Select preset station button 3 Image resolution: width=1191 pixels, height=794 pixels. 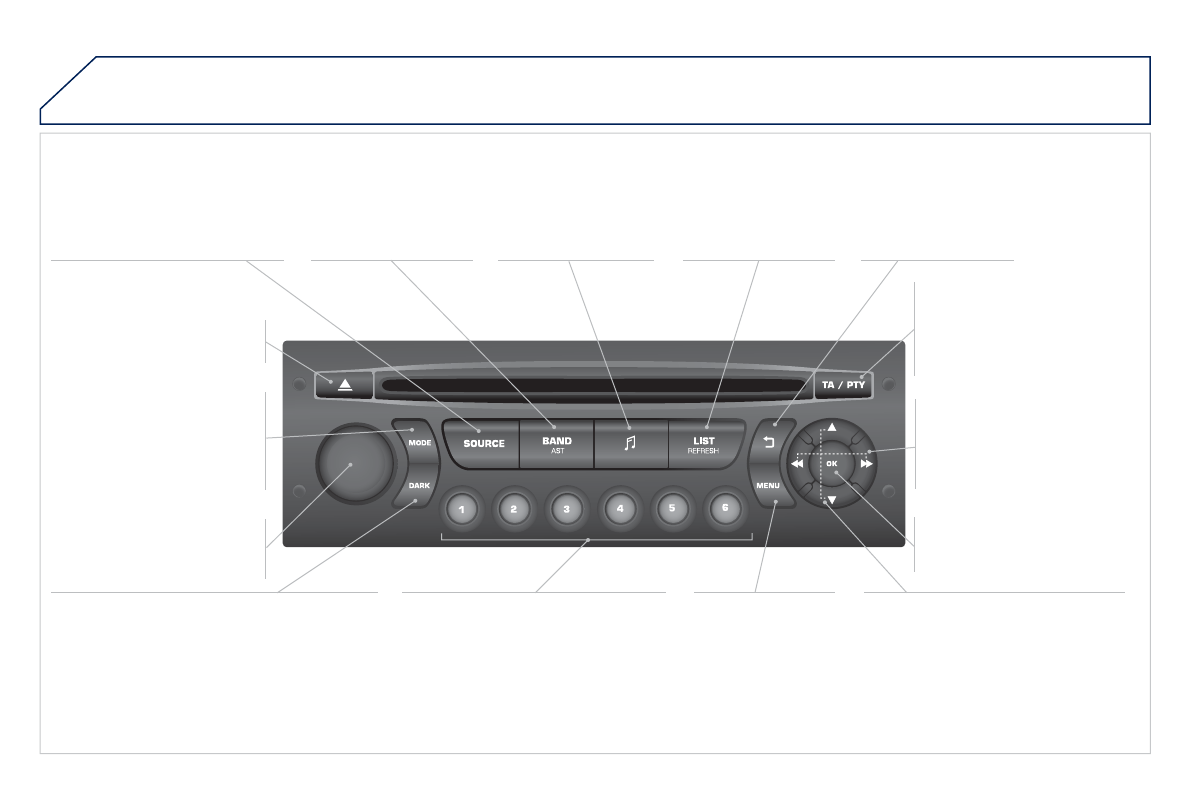566,509
